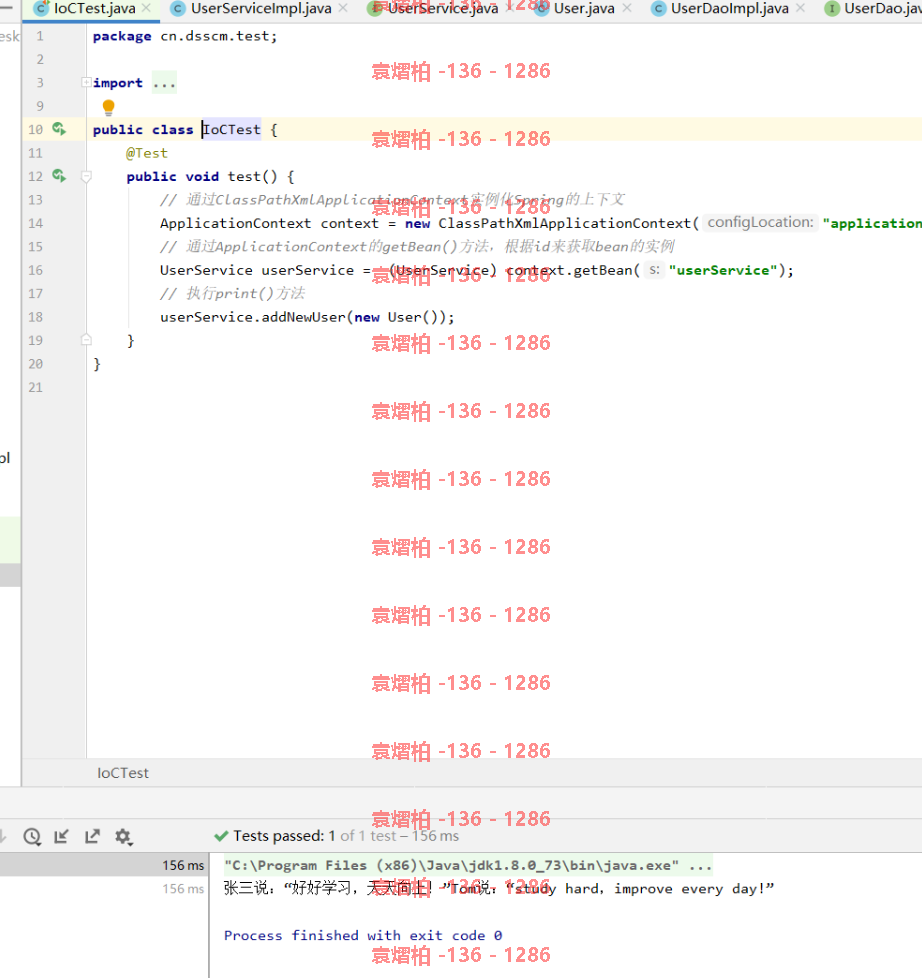Switch to the User.java tab
This screenshot has width=922, height=978.
(584, 9)
